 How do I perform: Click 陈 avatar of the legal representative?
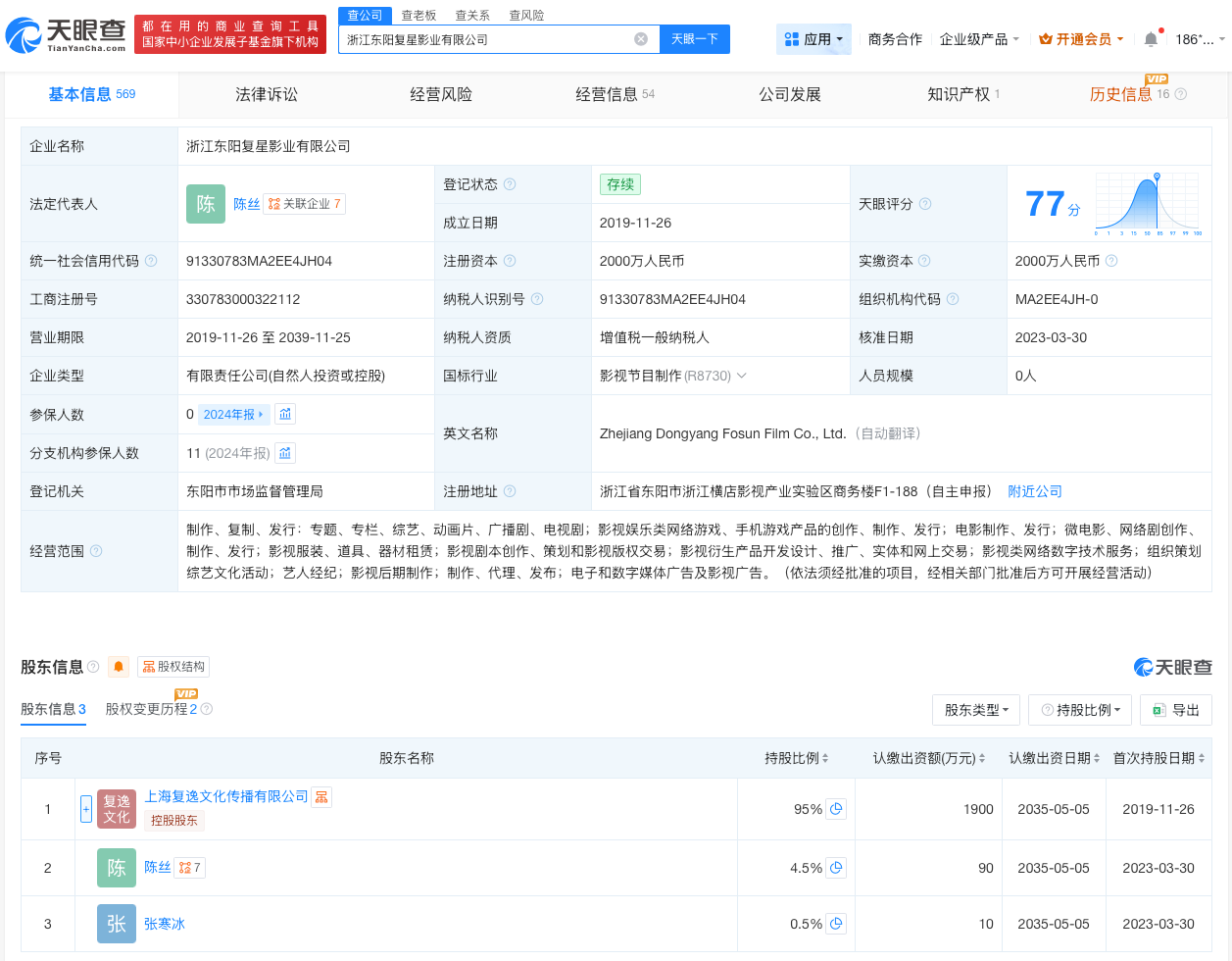[x=206, y=204]
